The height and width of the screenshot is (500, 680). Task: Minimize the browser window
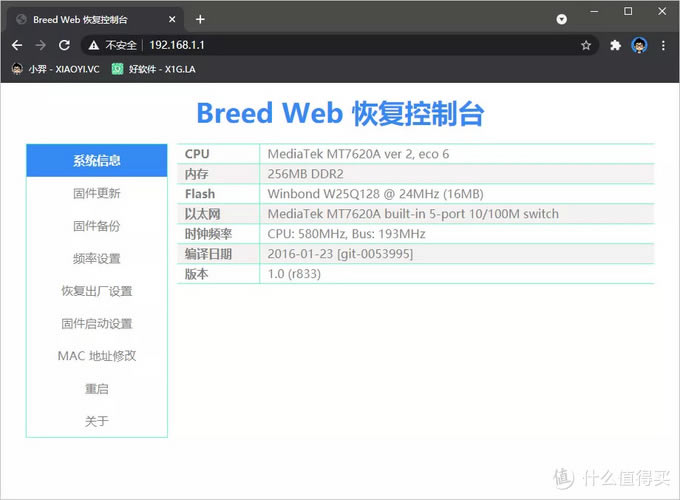(594, 11)
